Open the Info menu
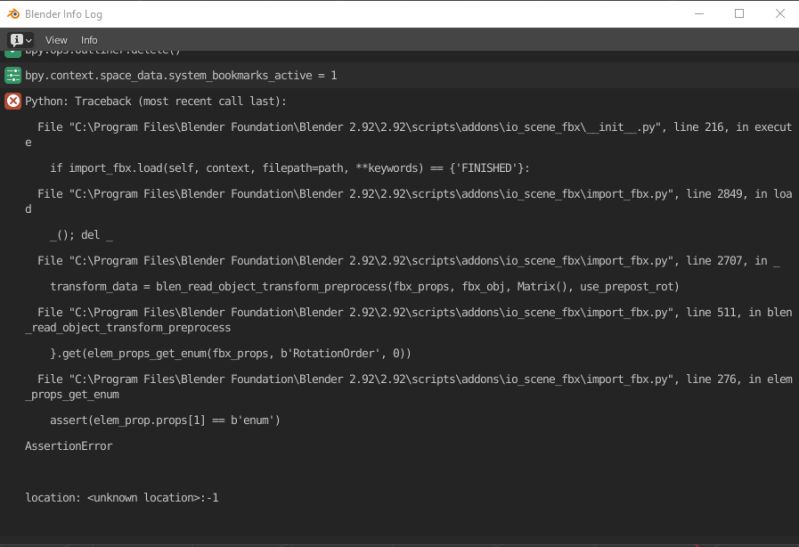This screenshot has height=547, width=799. pyautogui.click(x=89, y=40)
